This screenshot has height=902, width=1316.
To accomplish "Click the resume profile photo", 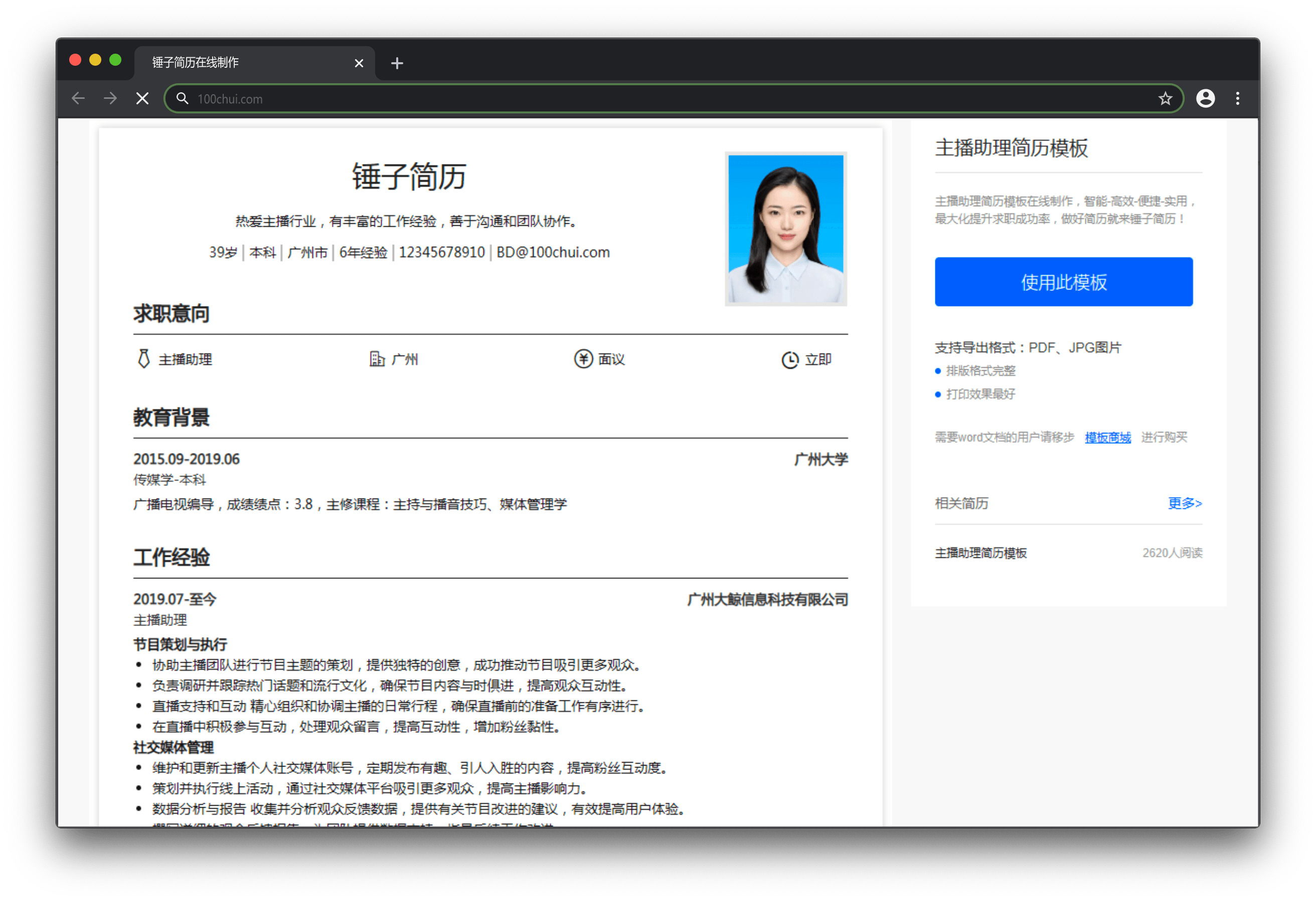I will (785, 229).
